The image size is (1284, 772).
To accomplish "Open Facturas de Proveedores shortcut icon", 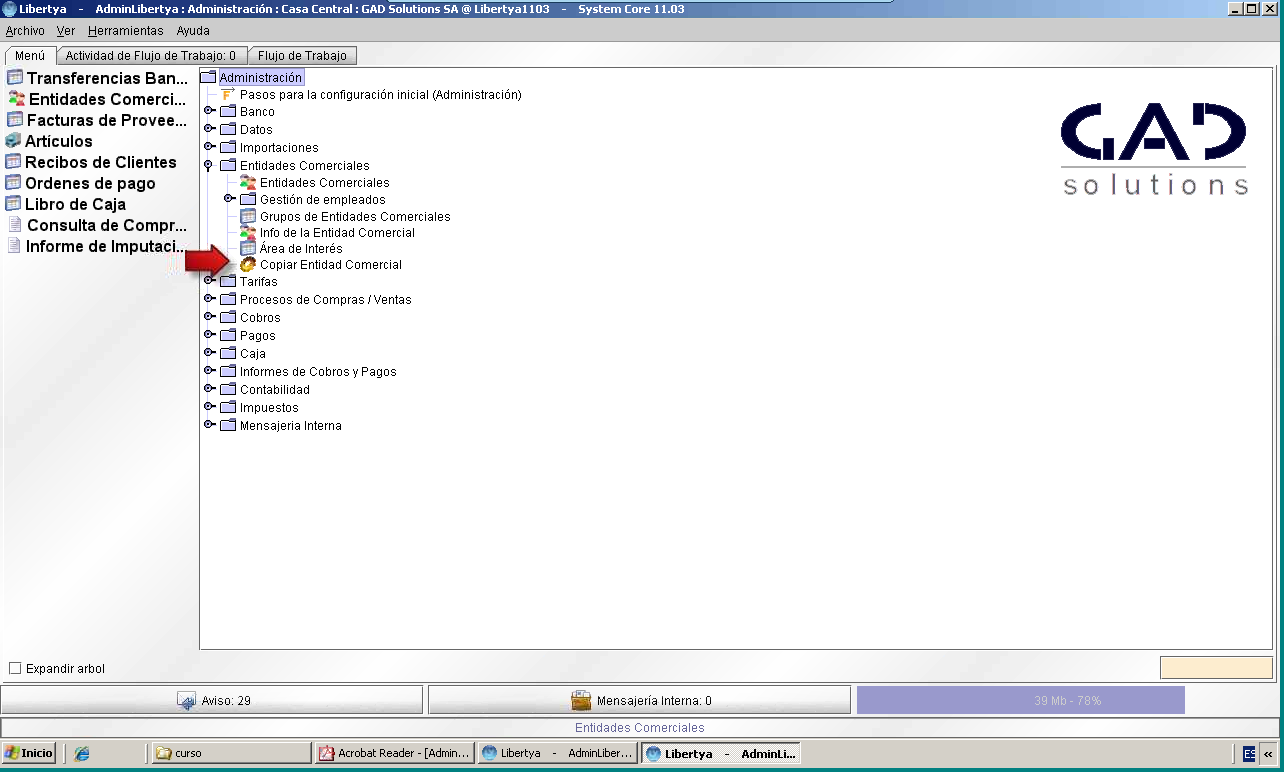I will click(x=15, y=120).
